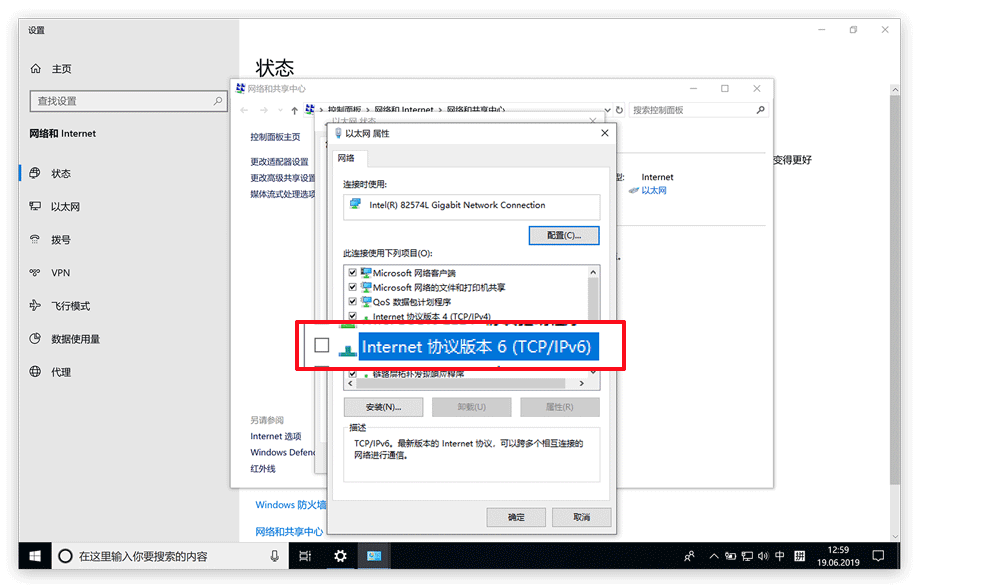Expand the hidden icons chevron in system tray
Screen dimensions: 1000x587
tap(713, 555)
